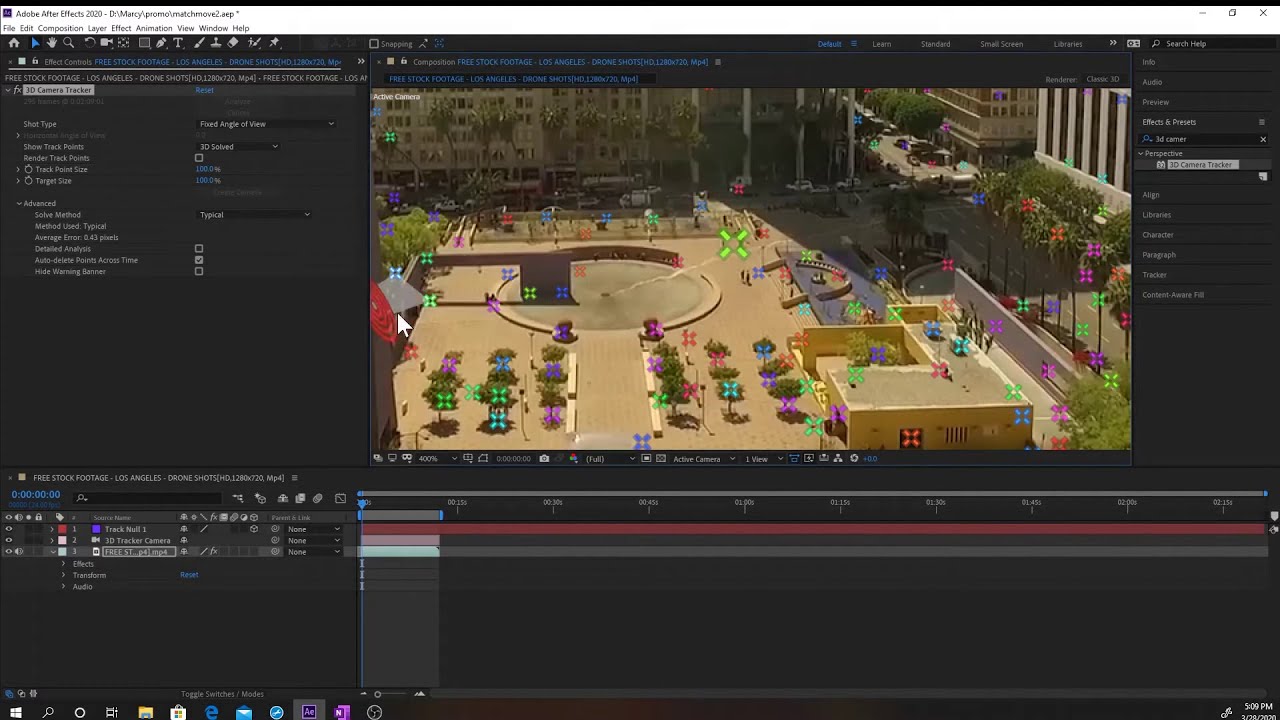
Task: Expand the Transform group in timeline
Action: click(x=63, y=575)
